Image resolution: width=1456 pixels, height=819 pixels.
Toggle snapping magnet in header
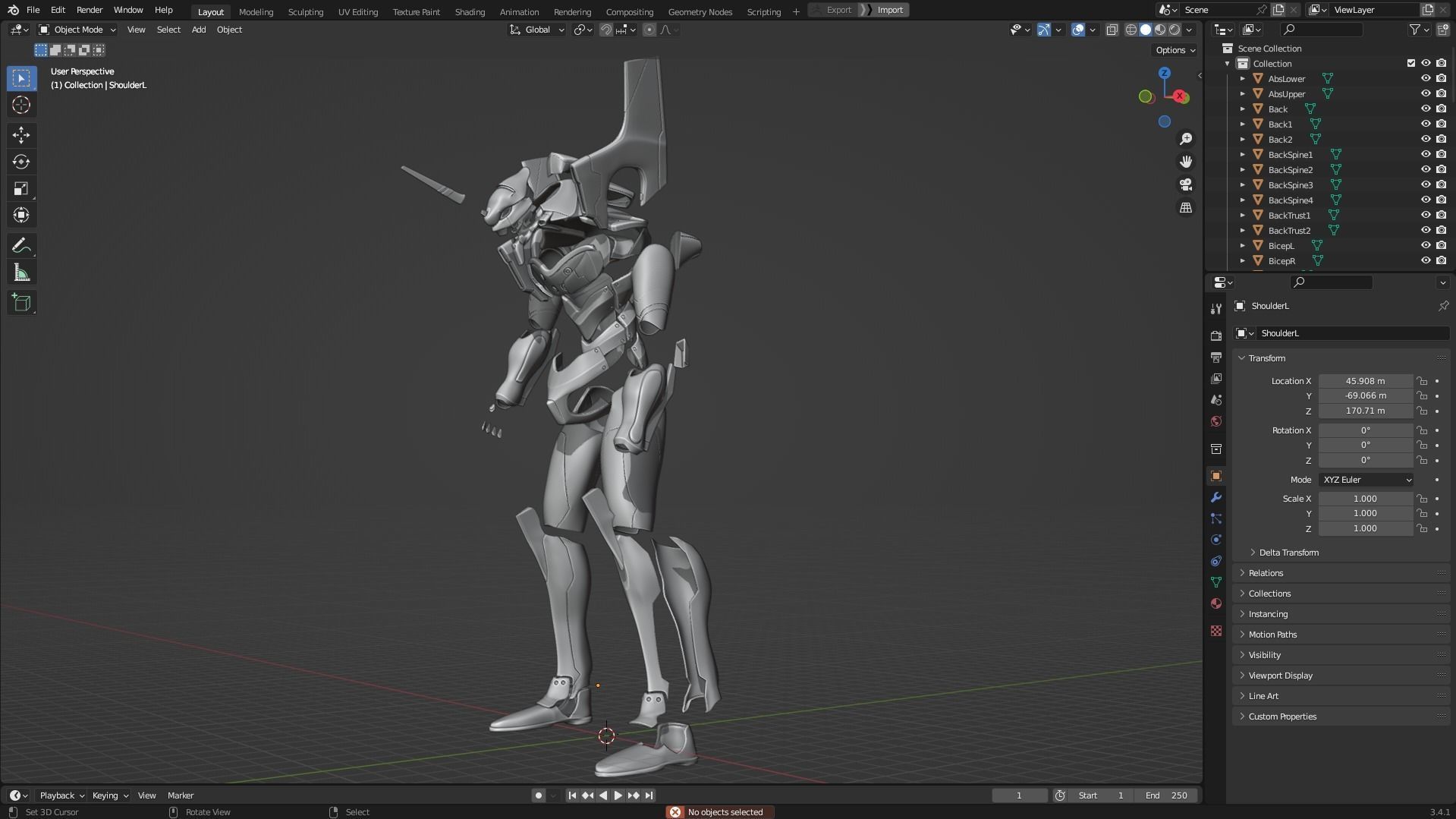[x=606, y=30]
